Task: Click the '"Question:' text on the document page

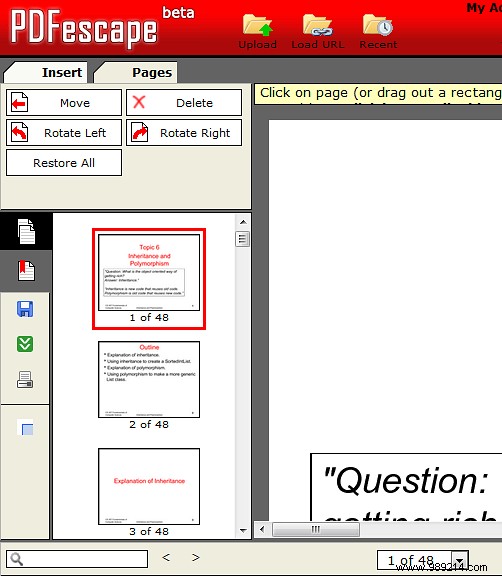Action: tap(405, 480)
